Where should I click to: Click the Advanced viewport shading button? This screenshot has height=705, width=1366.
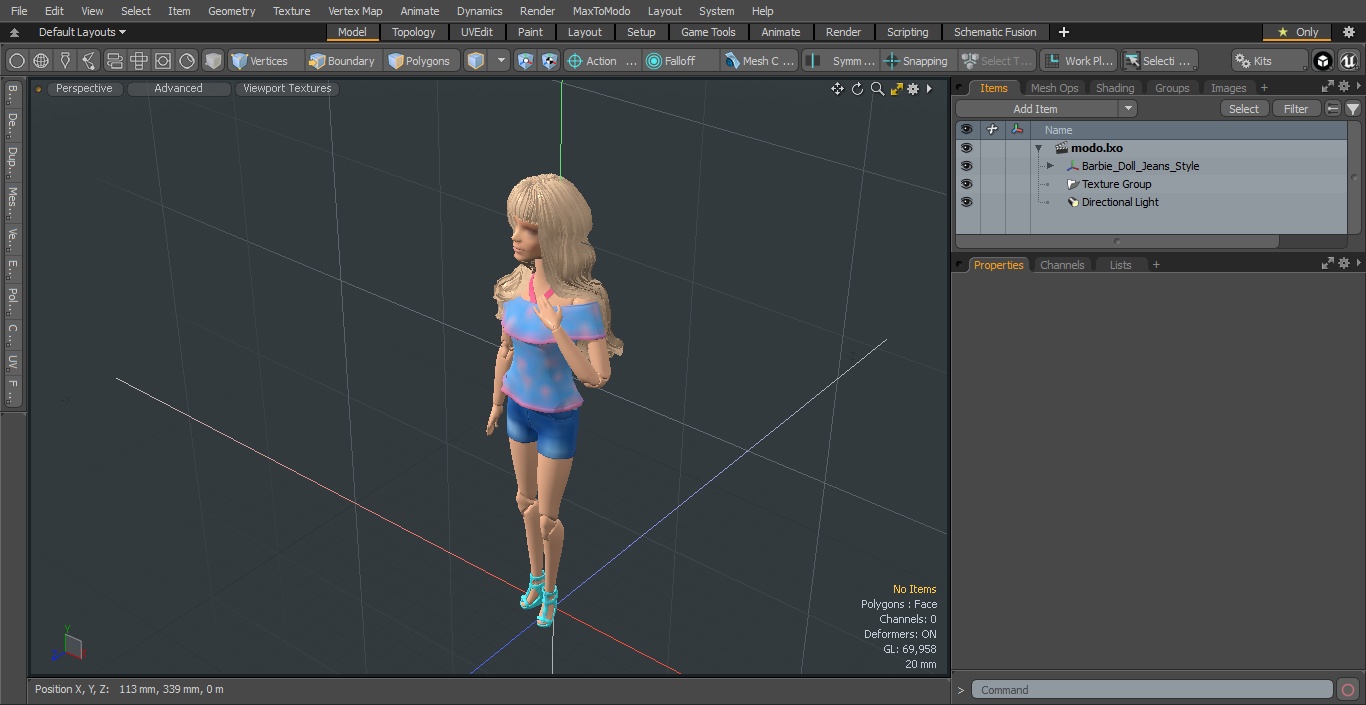[178, 88]
